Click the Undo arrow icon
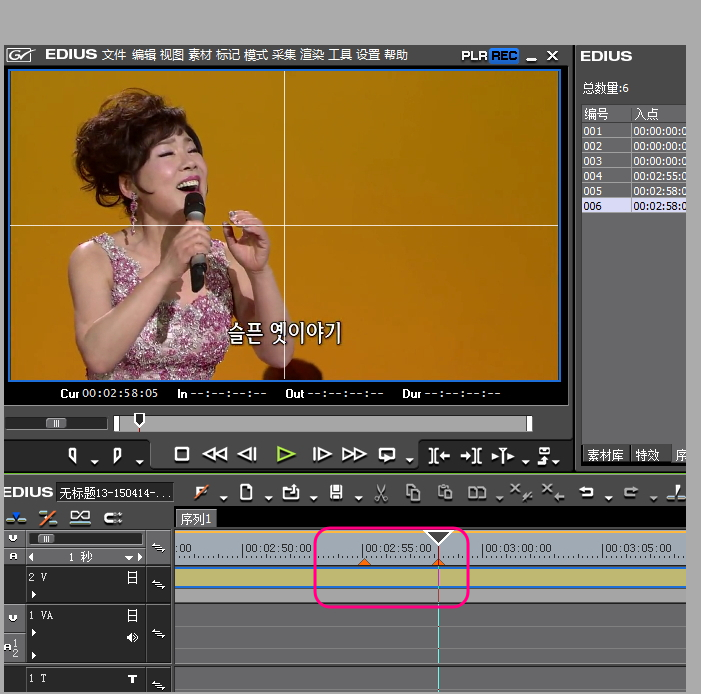The height and width of the screenshot is (694, 701). pos(587,492)
